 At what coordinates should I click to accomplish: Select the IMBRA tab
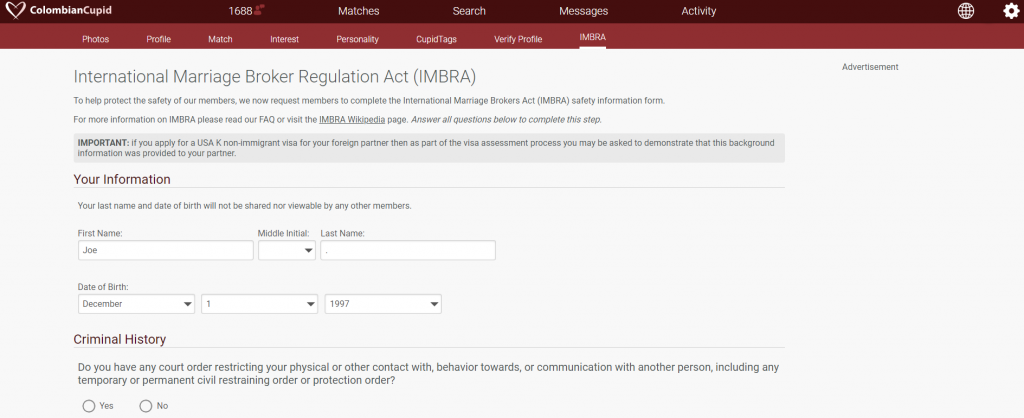pos(592,37)
